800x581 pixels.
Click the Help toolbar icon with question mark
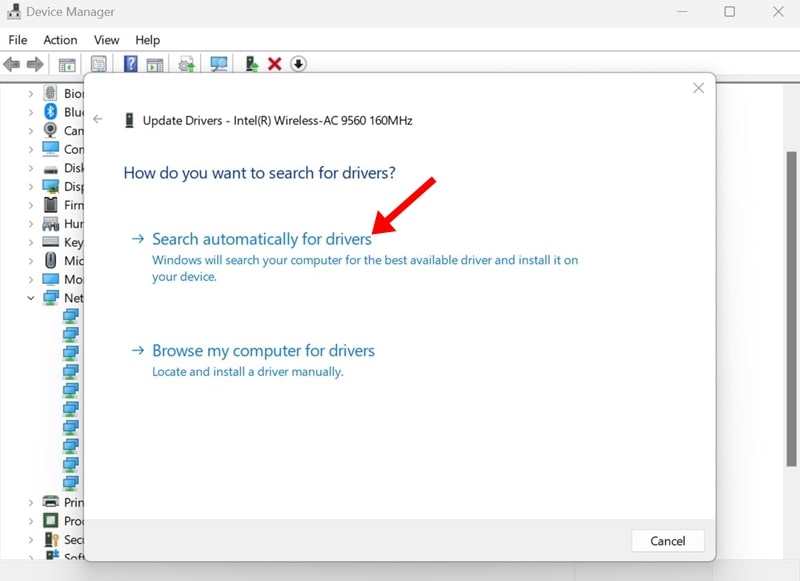pos(130,64)
